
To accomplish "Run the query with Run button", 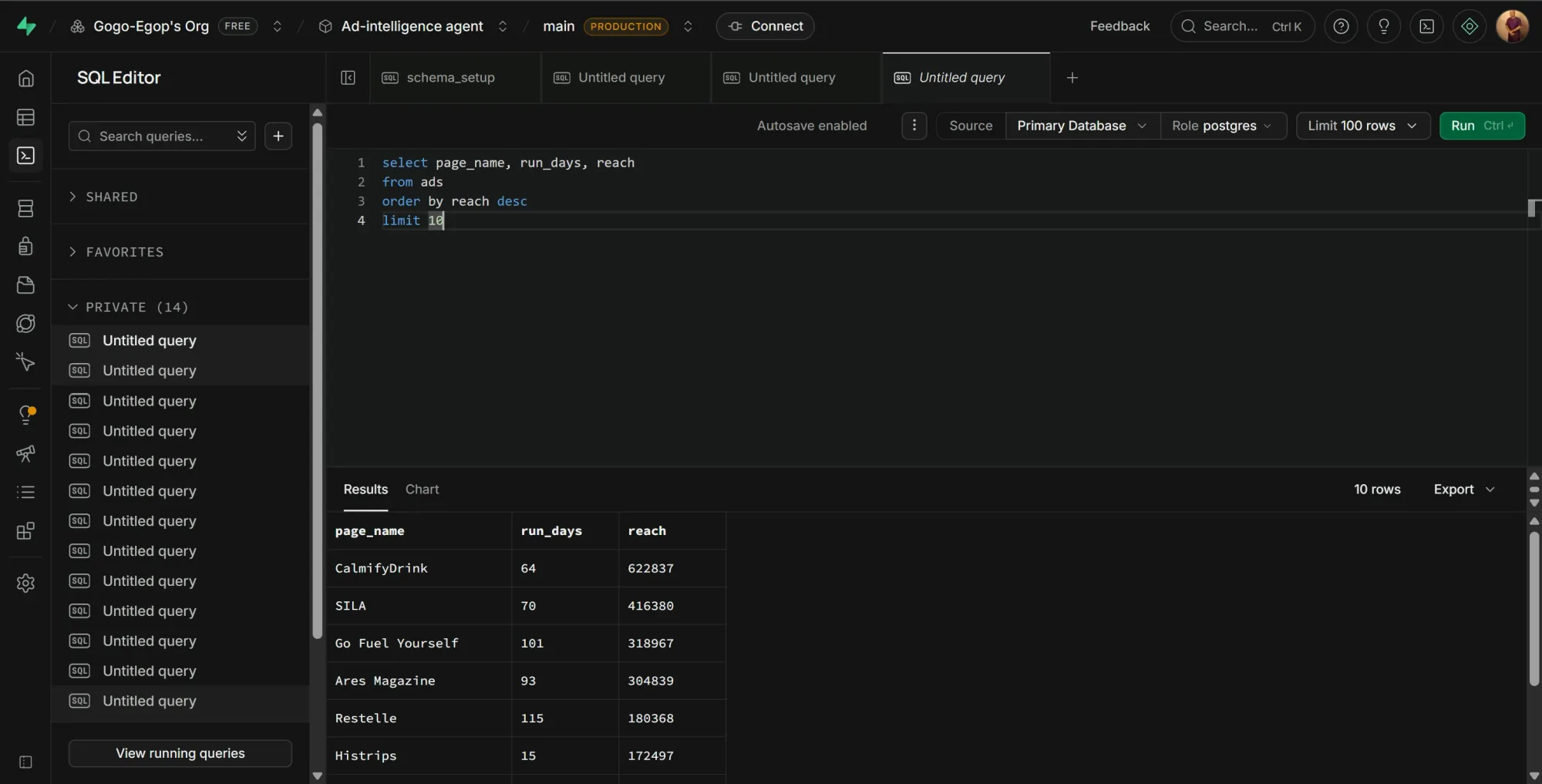I will click(1482, 126).
